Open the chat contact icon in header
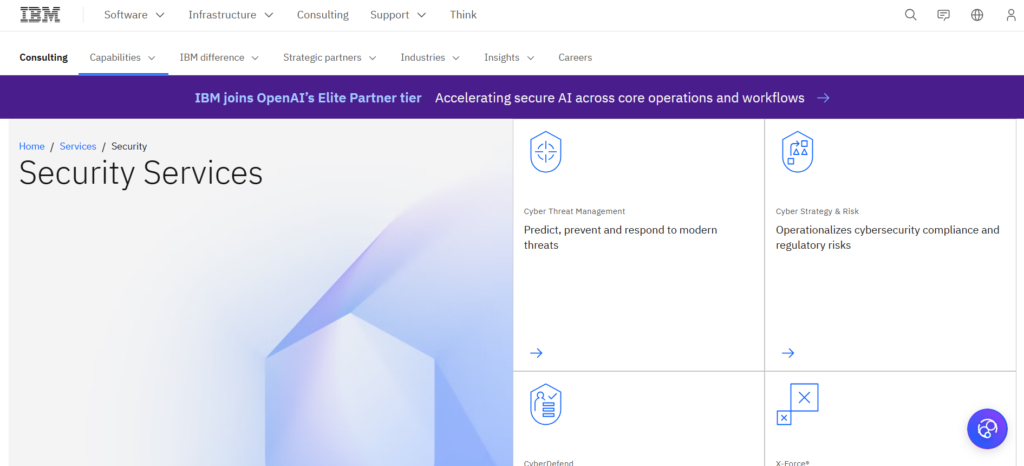This screenshot has width=1024, height=466. pyautogui.click(x=944, y=15)
